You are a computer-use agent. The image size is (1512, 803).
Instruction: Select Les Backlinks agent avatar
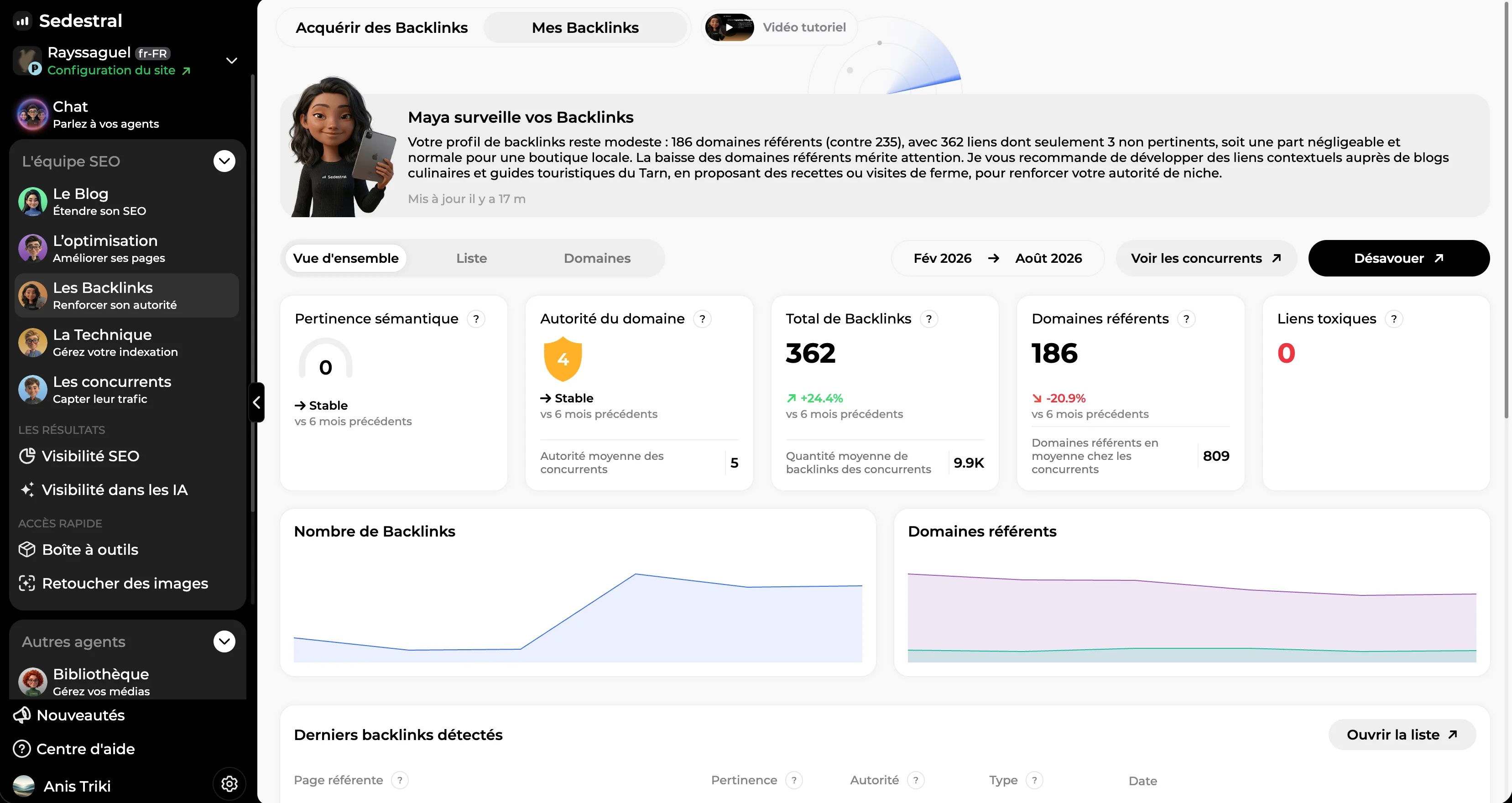32,295
